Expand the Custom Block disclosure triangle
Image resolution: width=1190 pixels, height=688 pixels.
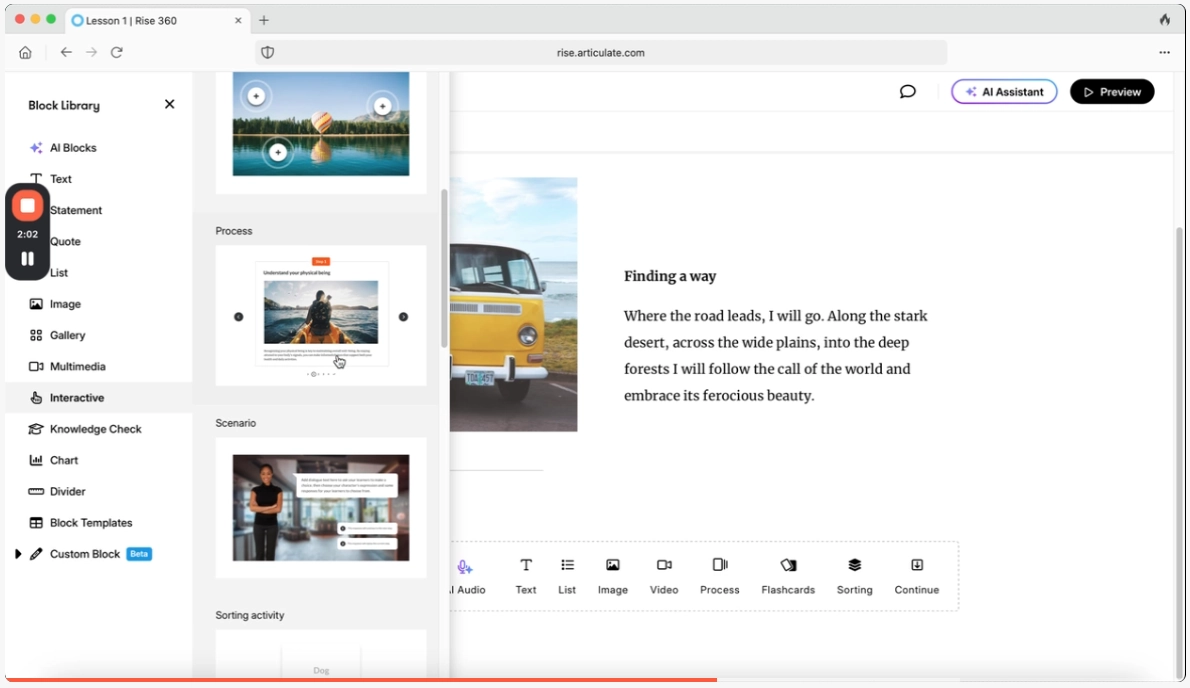(17, 554)
